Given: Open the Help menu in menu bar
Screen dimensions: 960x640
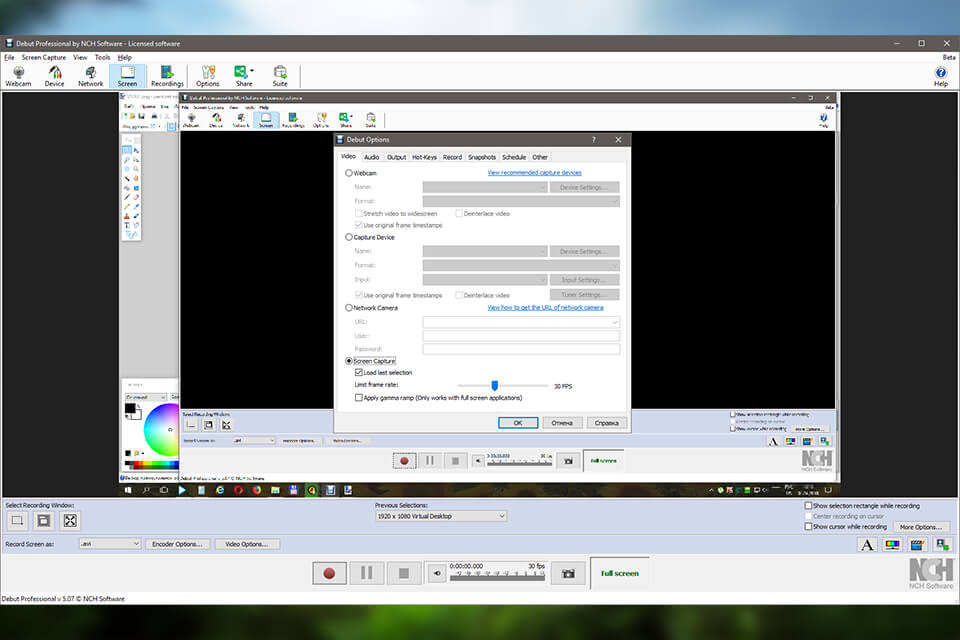Looking at the screenshot, I should pos(125,58).
